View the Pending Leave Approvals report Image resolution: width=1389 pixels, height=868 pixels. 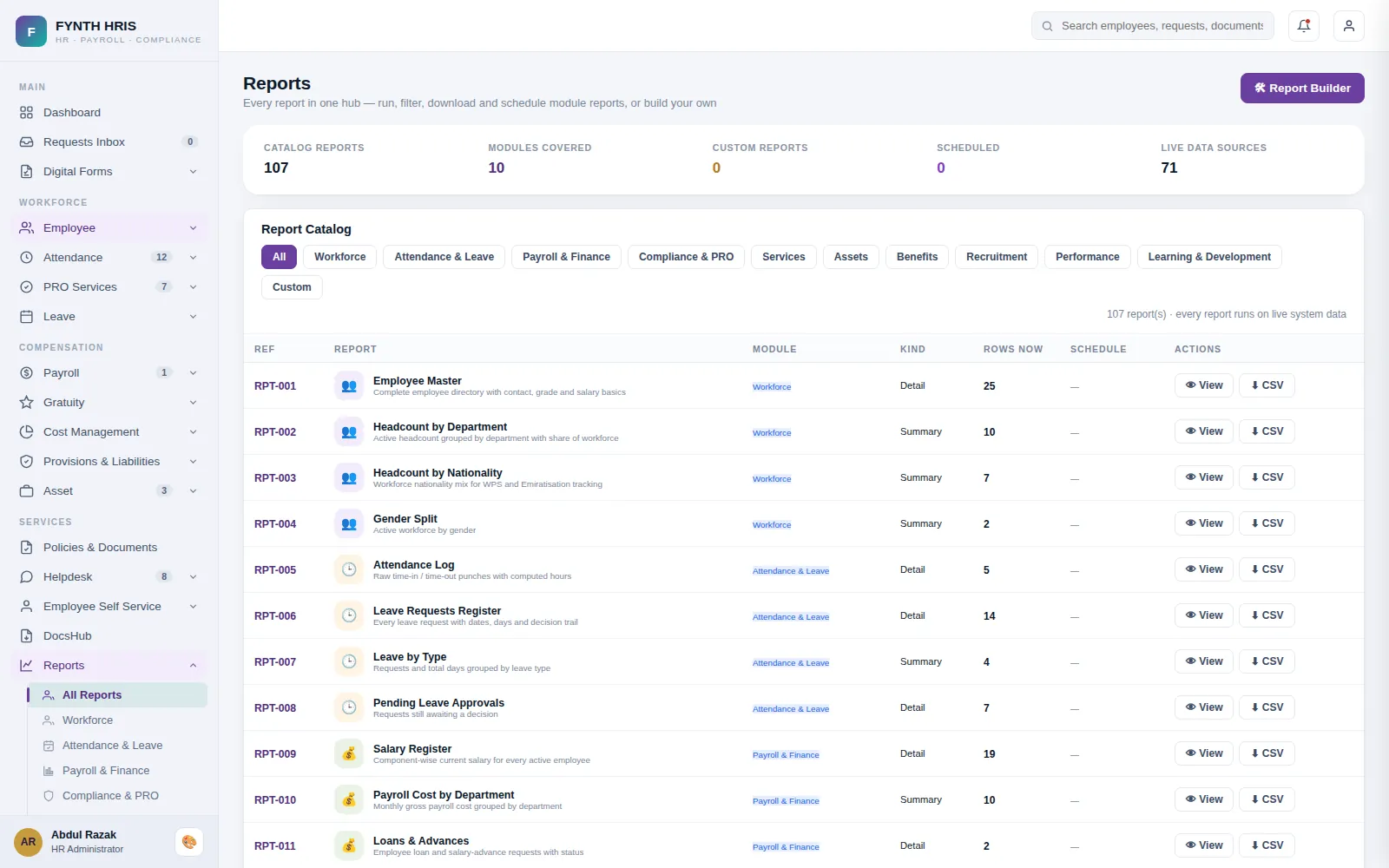click(x=1204, y=707)
